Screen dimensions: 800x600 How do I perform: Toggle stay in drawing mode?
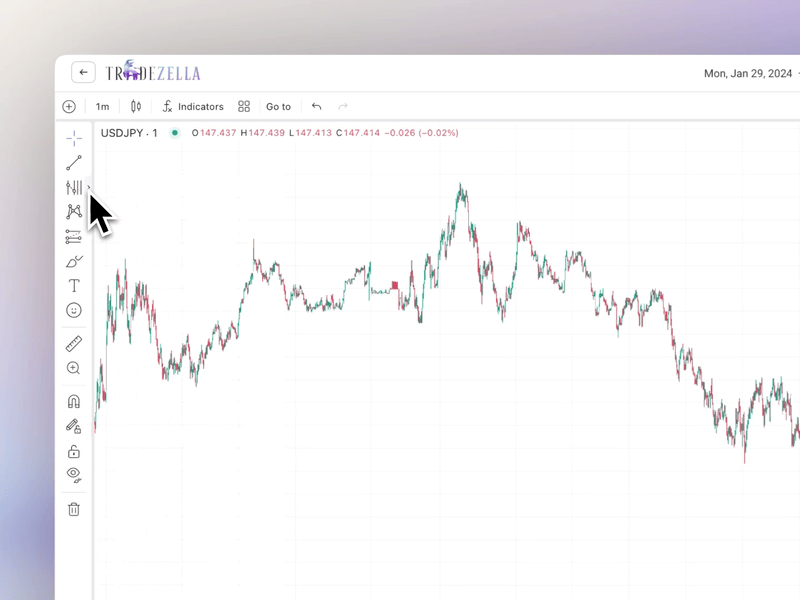[74, 427]
